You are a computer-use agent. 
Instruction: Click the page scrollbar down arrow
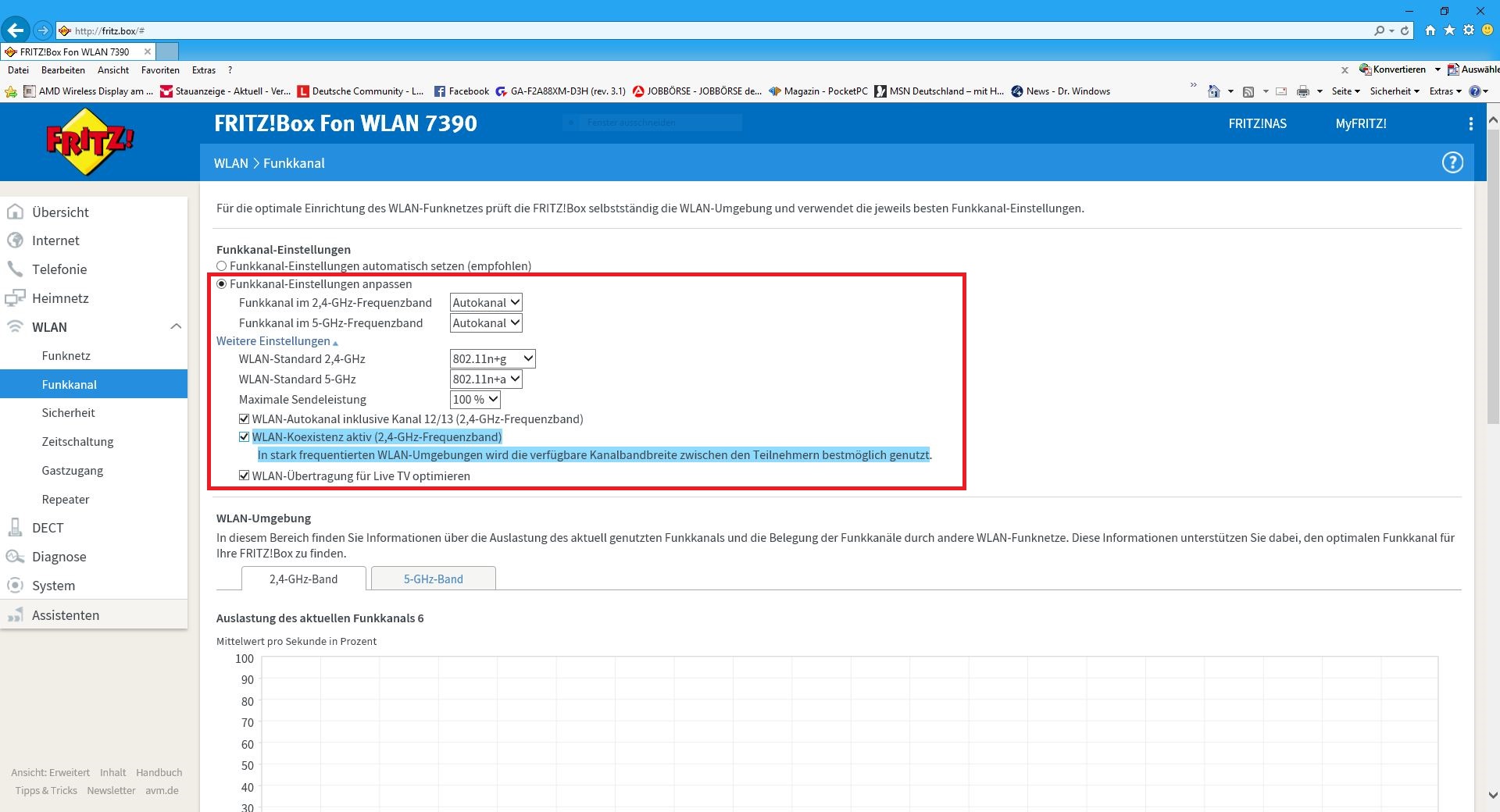(1492, 796)
